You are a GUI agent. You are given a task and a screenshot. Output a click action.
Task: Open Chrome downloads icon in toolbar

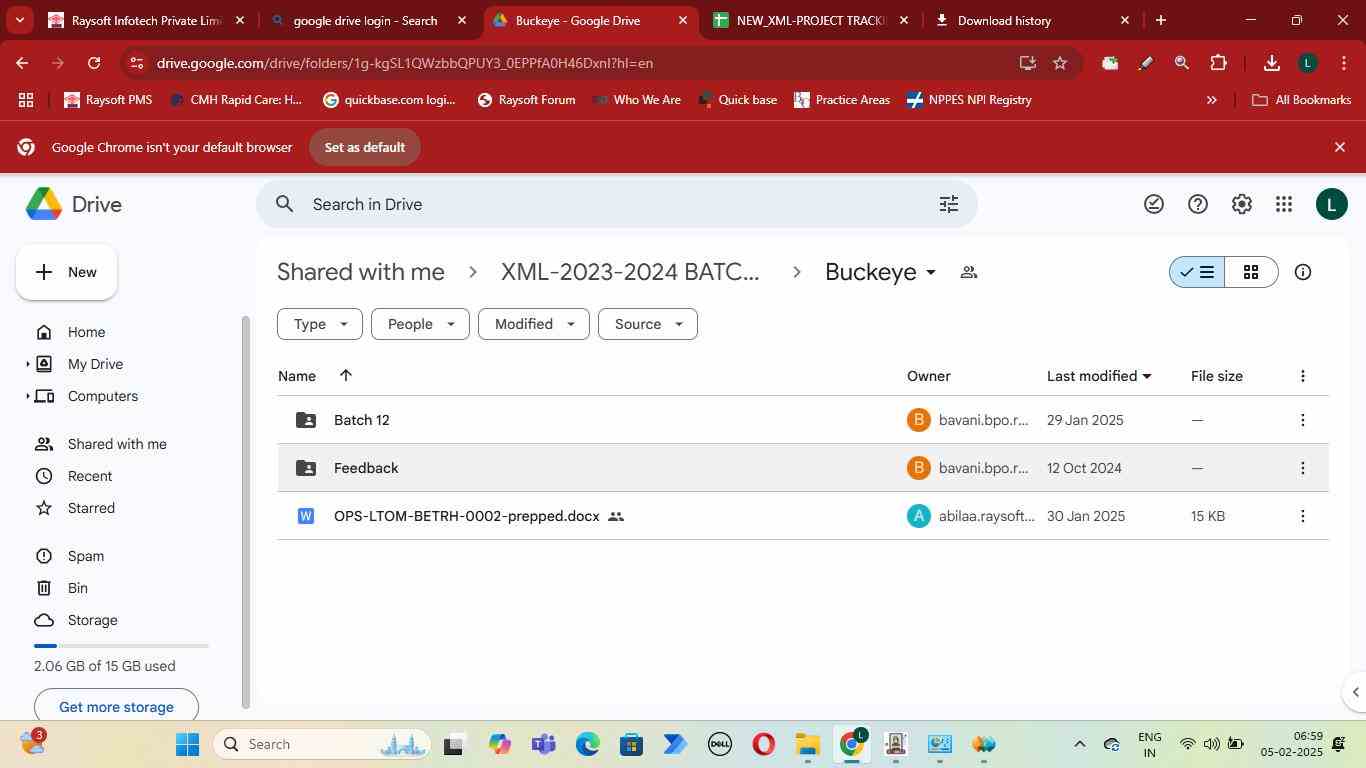(x=1271, y=63)
